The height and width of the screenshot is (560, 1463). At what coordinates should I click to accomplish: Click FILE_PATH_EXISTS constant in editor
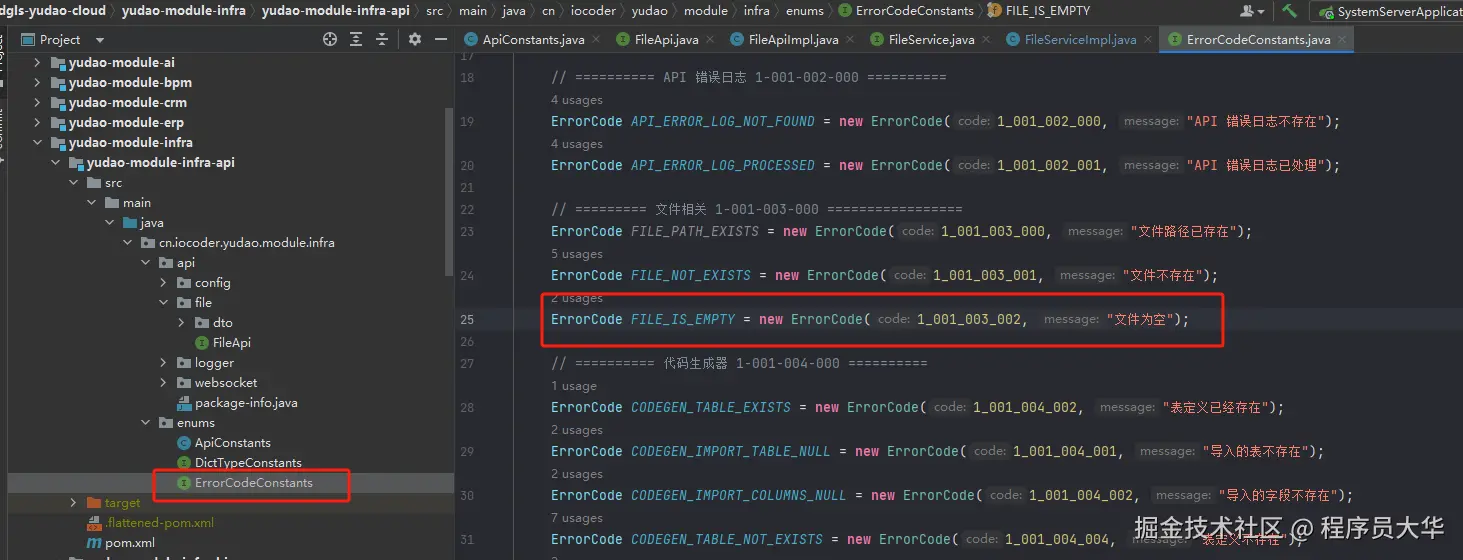pyautogui.click(x=695, y=231)
